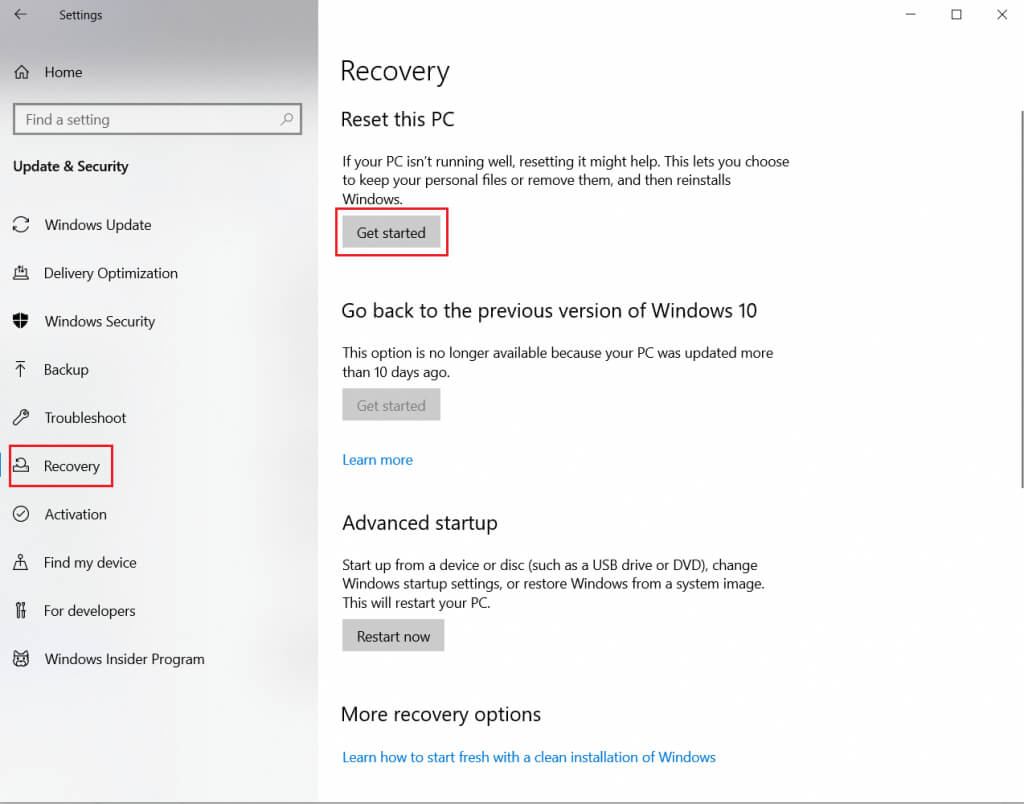The image size is (1024, 804).
Task: Click the For developers icon
Action: [x=21, y=610]
